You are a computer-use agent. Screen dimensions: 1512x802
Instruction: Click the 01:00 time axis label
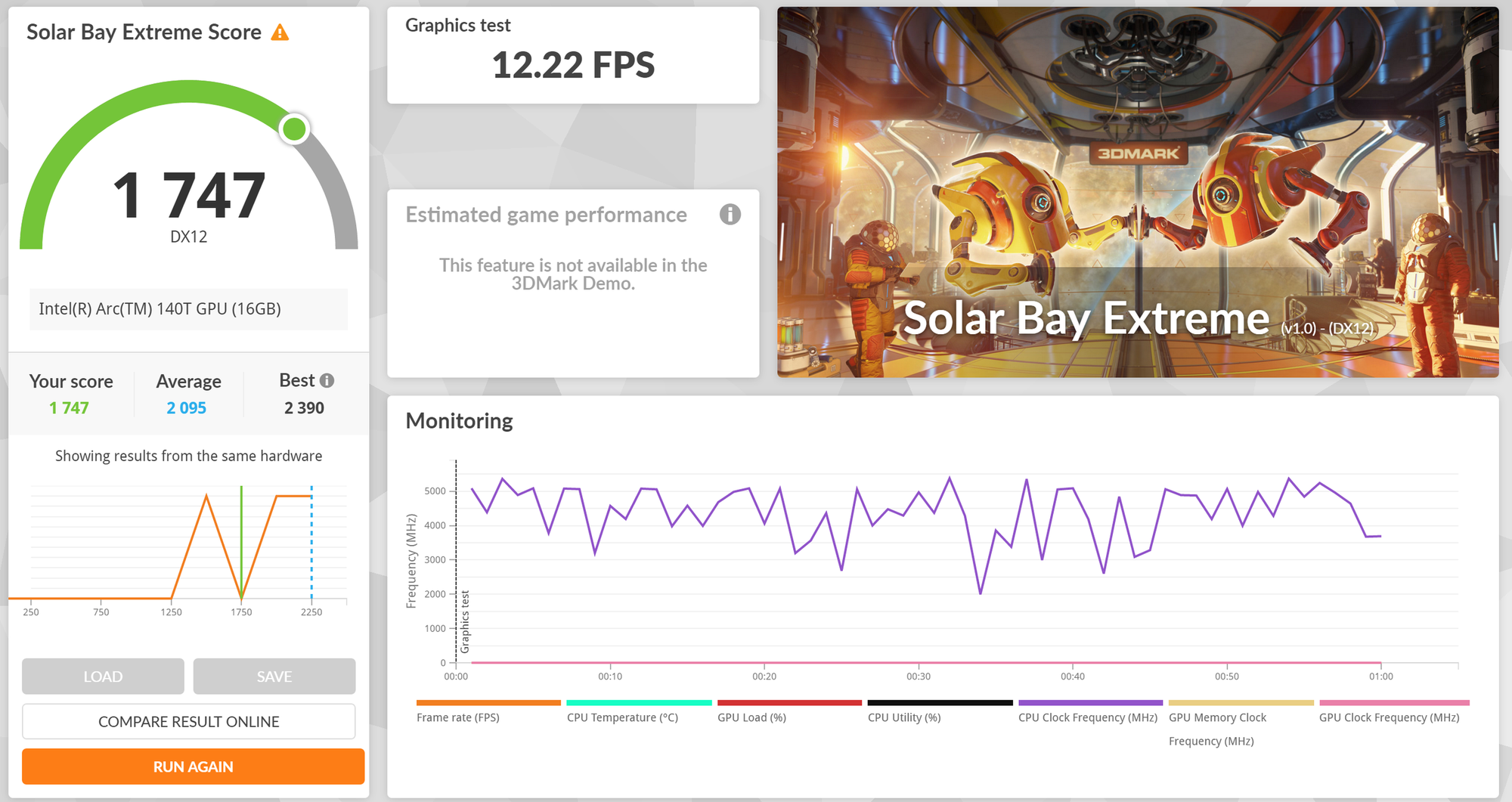(1380, 677)
